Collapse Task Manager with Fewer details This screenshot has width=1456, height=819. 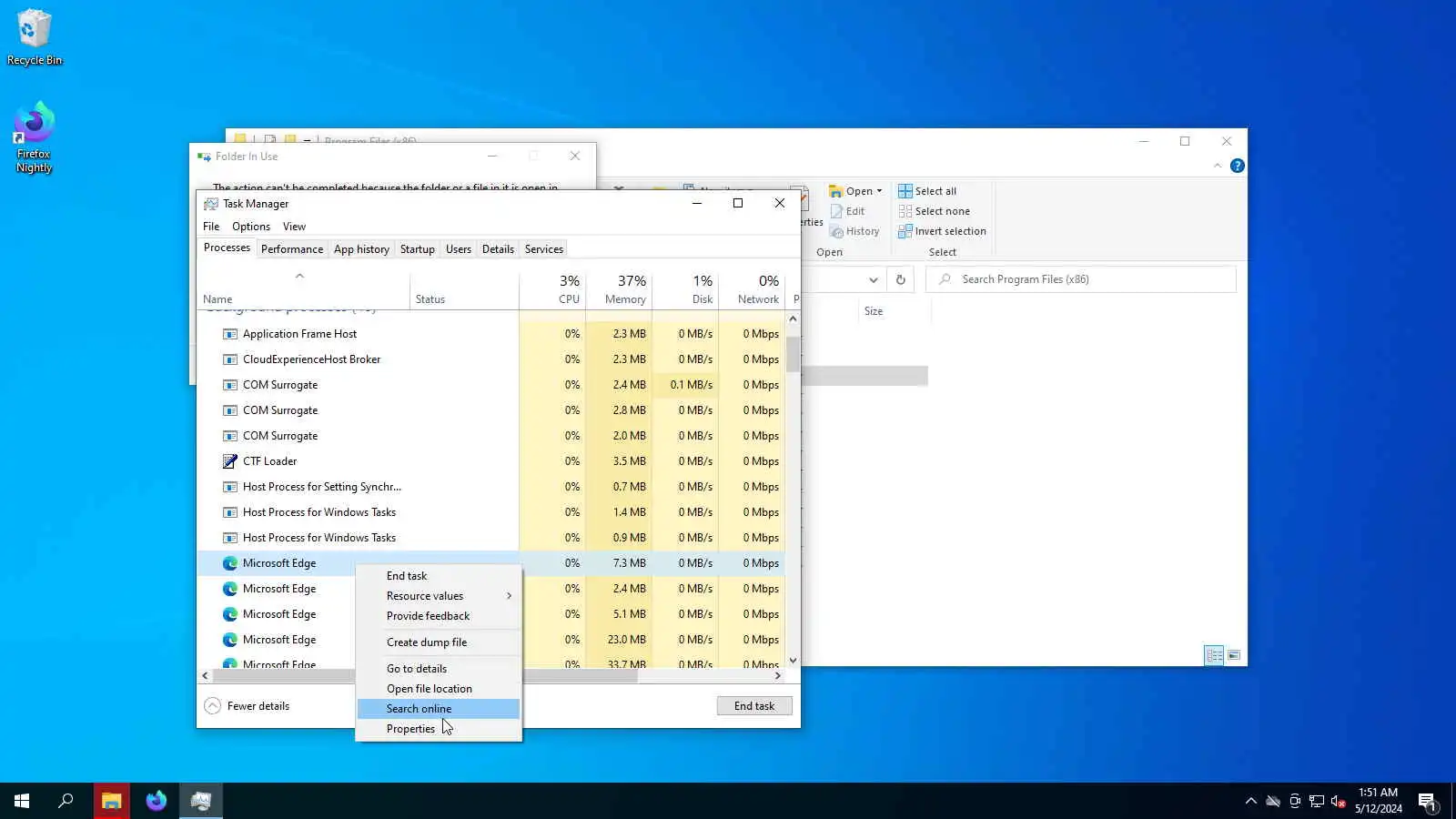pos(247,706)
